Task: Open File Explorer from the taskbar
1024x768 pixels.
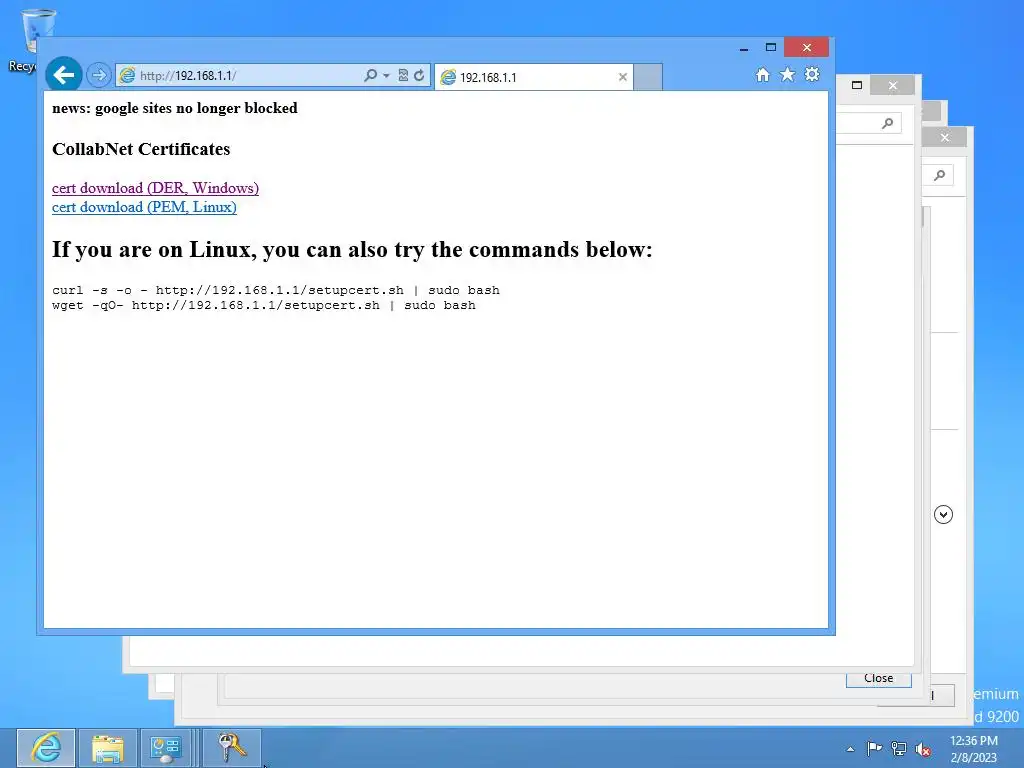Action: pyautogui.click(x=108, y=748)
